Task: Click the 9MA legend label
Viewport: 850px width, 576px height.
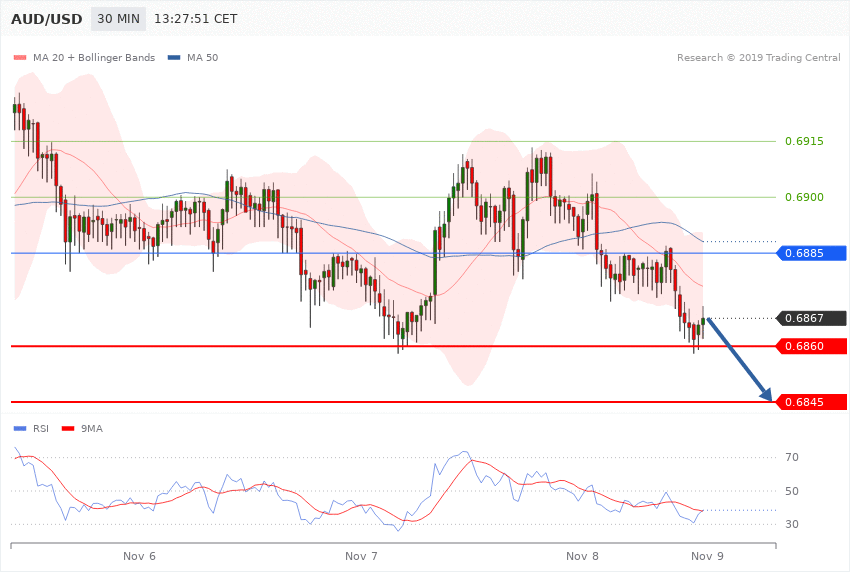Action: click(92, 429)
